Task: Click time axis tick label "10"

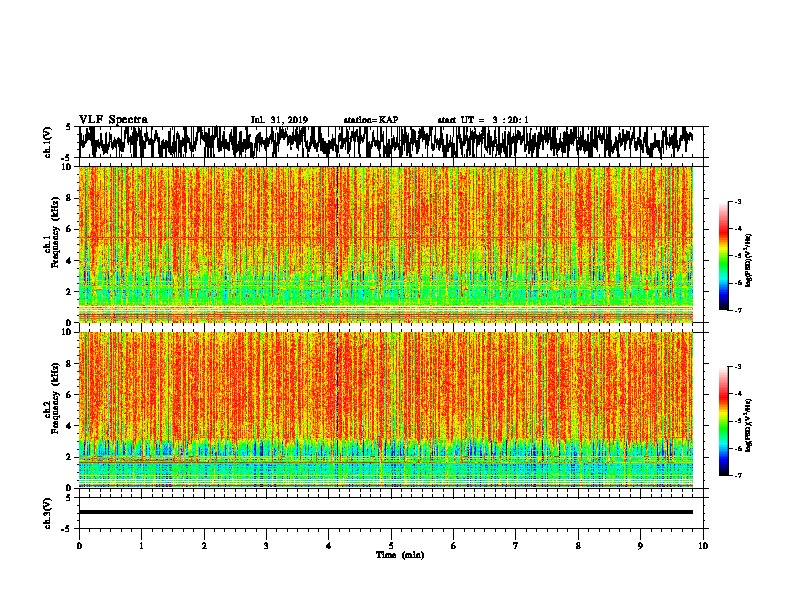Action: click(x=703, y=546)
